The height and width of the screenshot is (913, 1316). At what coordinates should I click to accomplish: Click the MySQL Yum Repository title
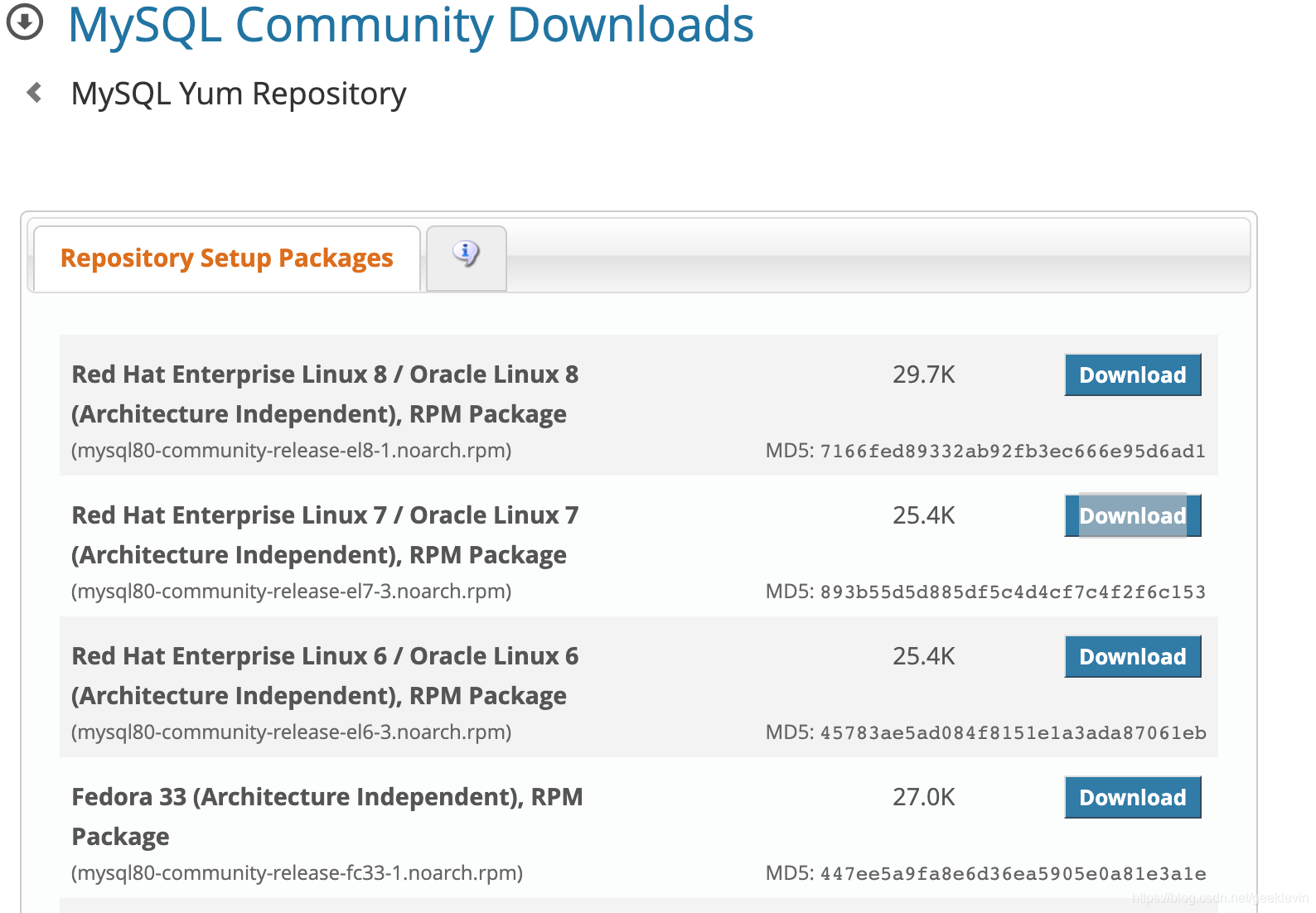[x=239, y=94]
